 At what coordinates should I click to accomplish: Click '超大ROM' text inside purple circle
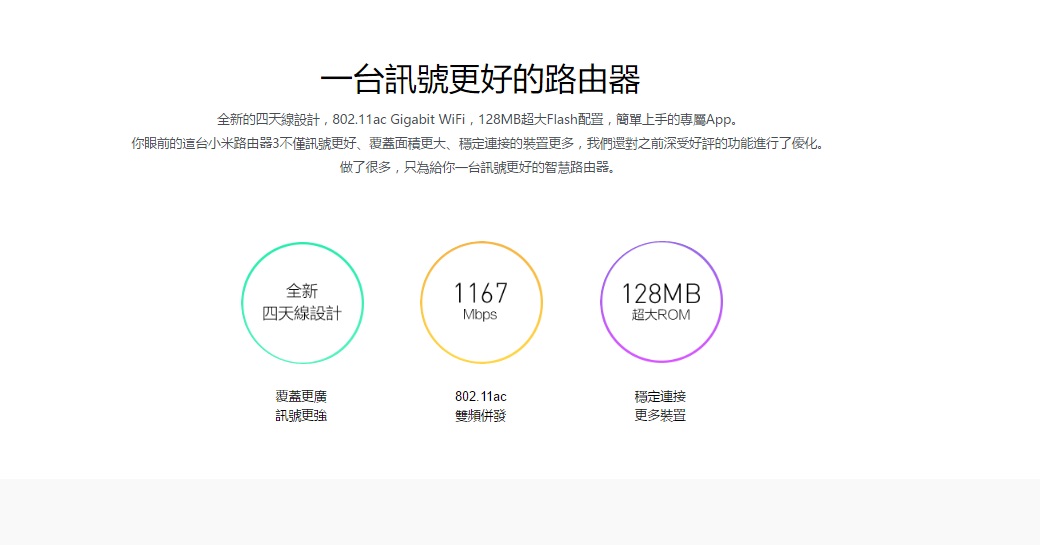point(660,315)
